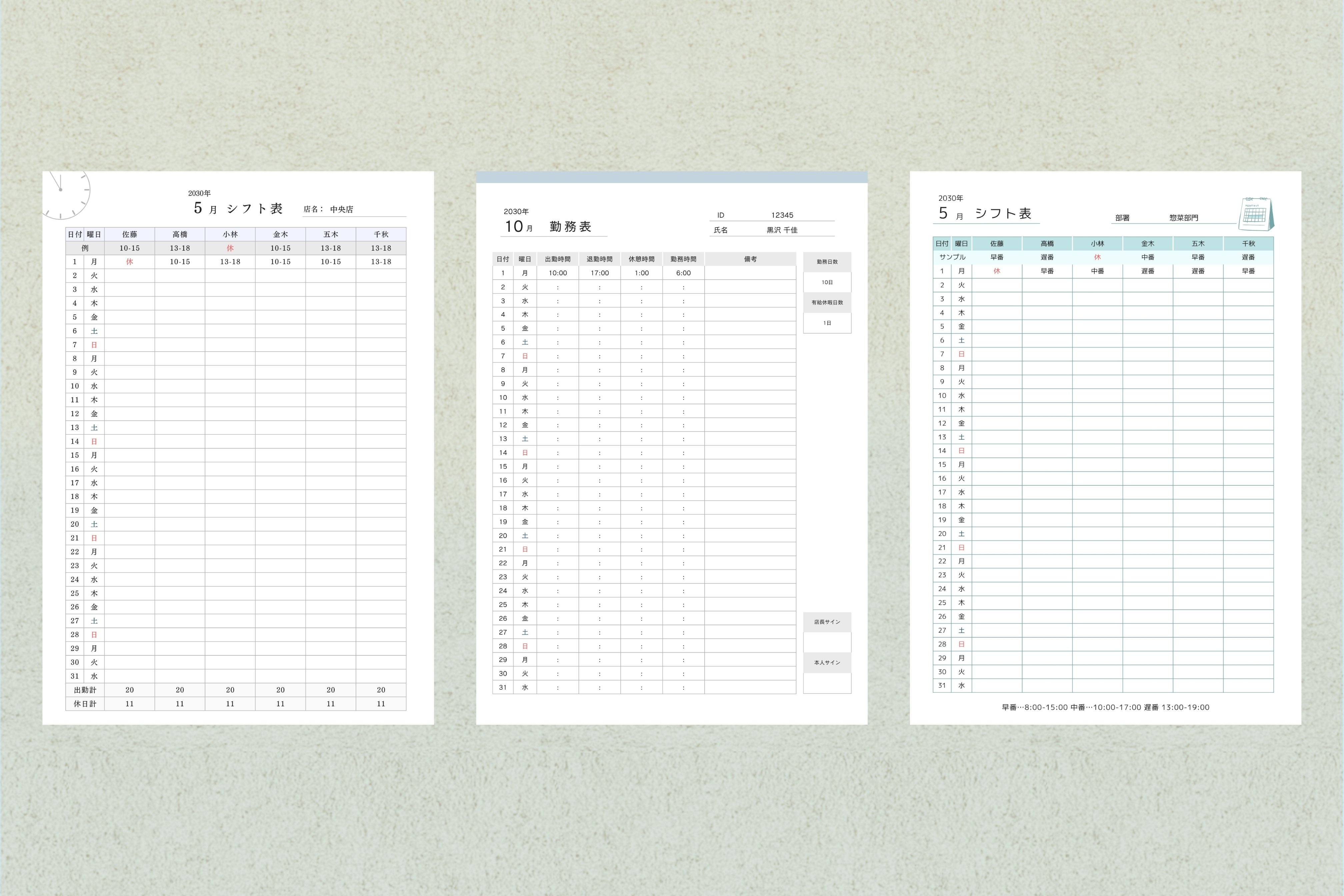Open the left May shift table thumbnail title
Image resolution: width=1344 pixels, height=896 pixels.
pyautogui.click(x=238, y=209)
